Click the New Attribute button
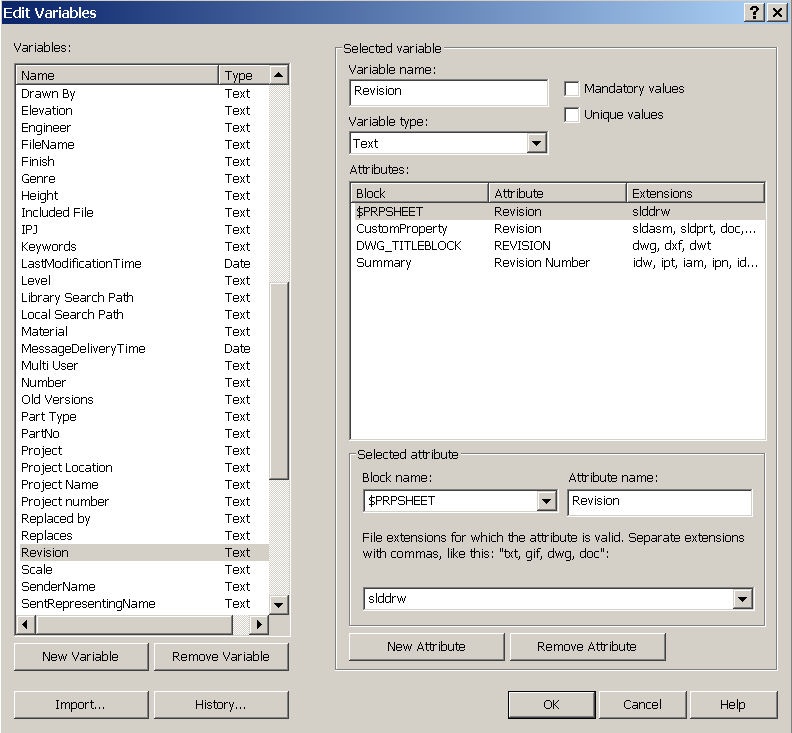Viewport: 792px width, 733px height. coord(426,647)
